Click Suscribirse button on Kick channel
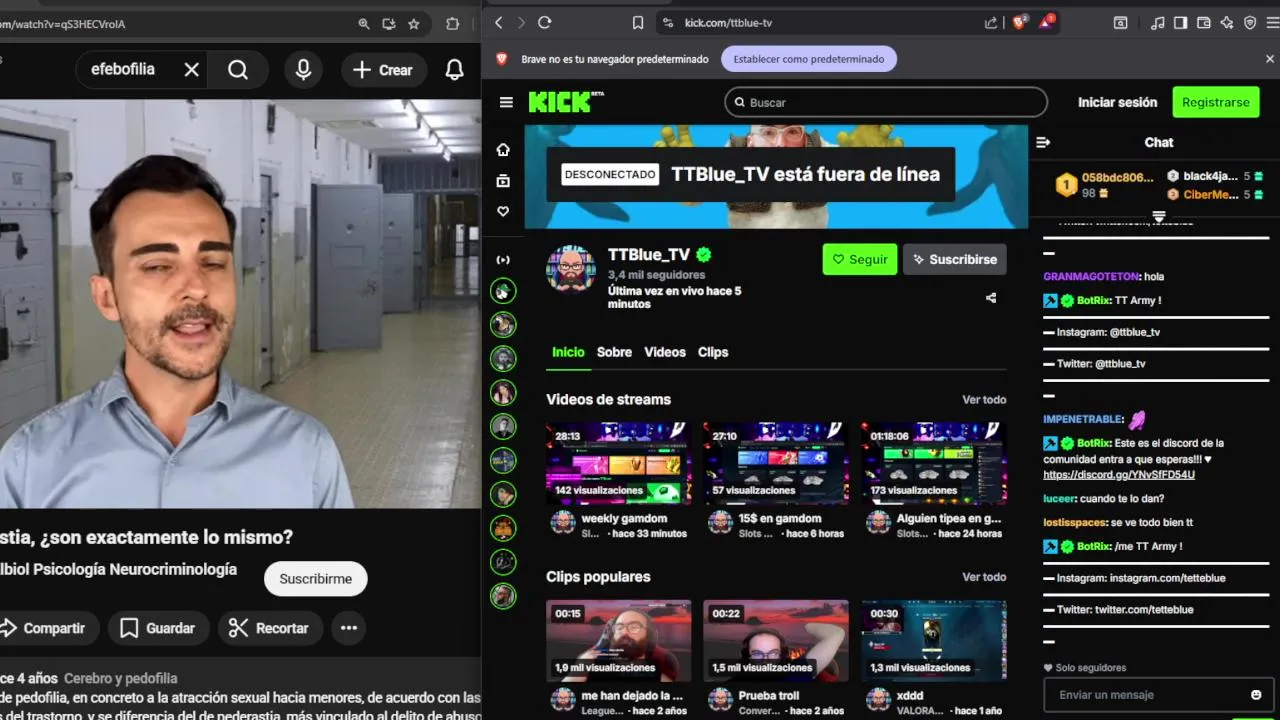 (x=955, y=259)
